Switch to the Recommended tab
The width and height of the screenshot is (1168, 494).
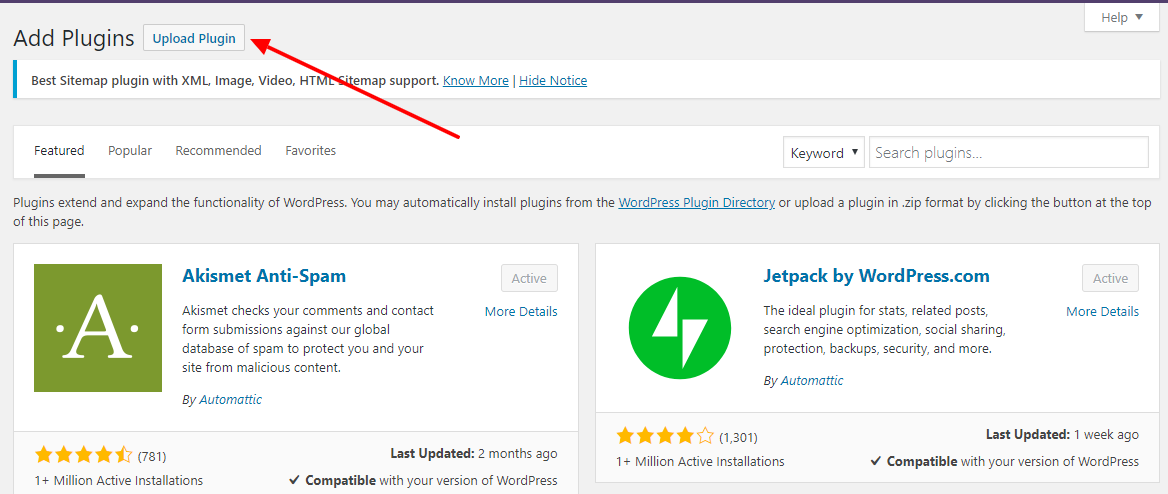pyautogui.click(x=218, y=151)
